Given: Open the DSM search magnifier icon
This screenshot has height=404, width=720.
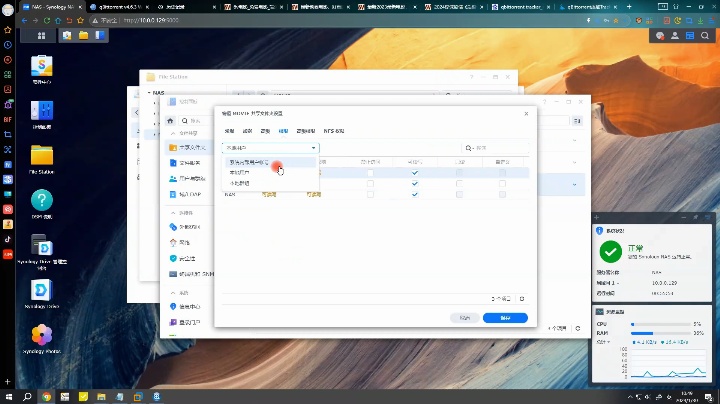Looking at the screenshot, I should click(704, 35).
